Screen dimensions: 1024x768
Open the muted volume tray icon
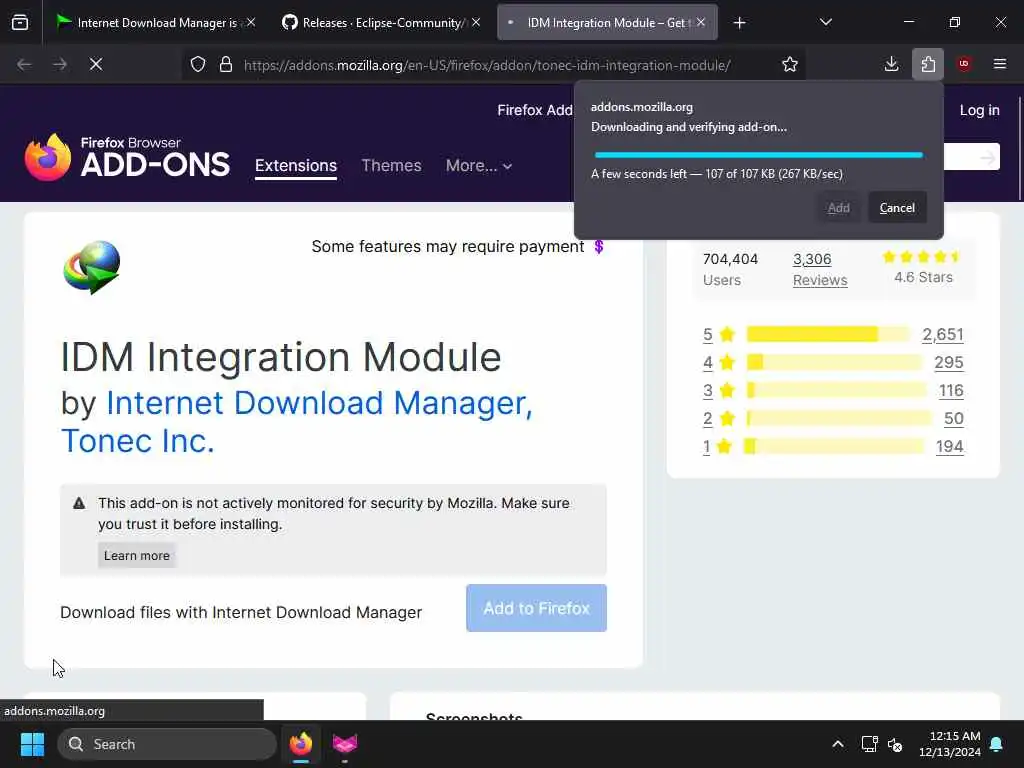click(895, 744)
